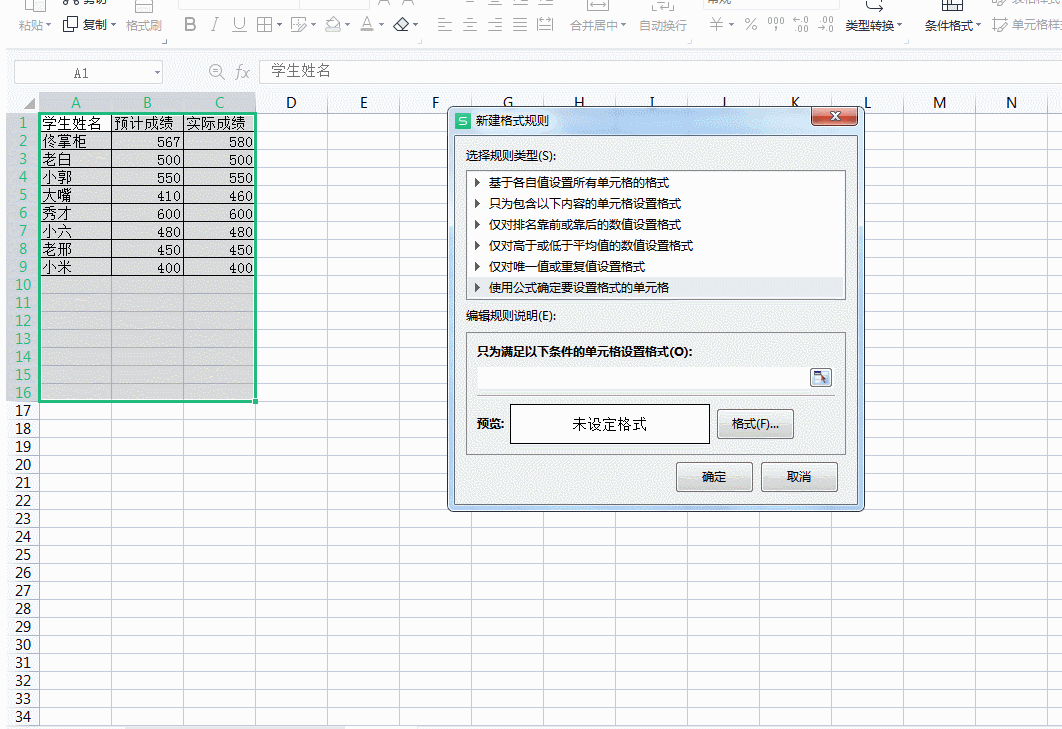Image resolution: width=1062 pixels, height=729 pixels.
Task: Open the Paste dropdown arrow
Action: [48, 25]
